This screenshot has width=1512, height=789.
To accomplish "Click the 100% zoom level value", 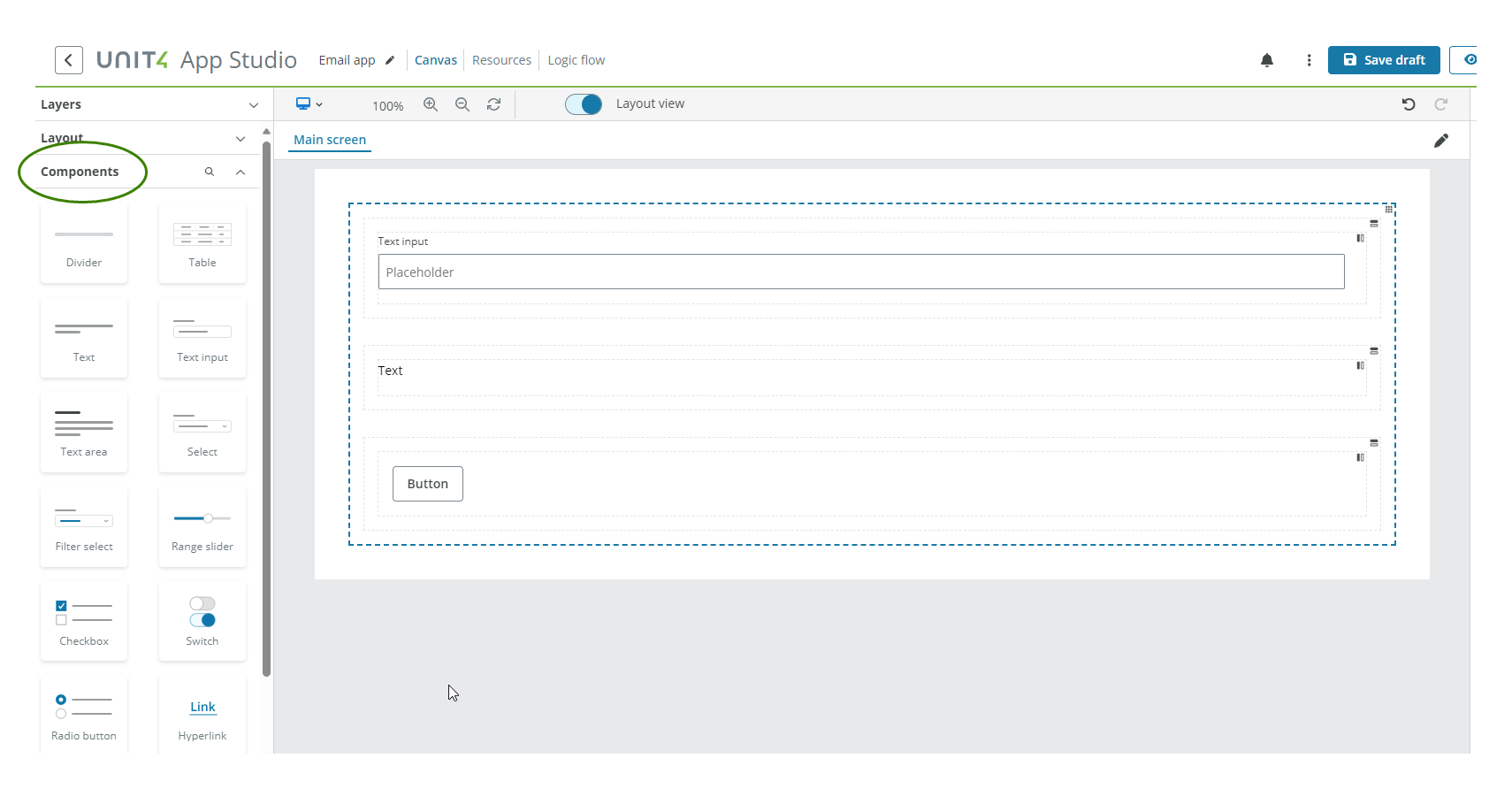I will (x=387, y=106).
